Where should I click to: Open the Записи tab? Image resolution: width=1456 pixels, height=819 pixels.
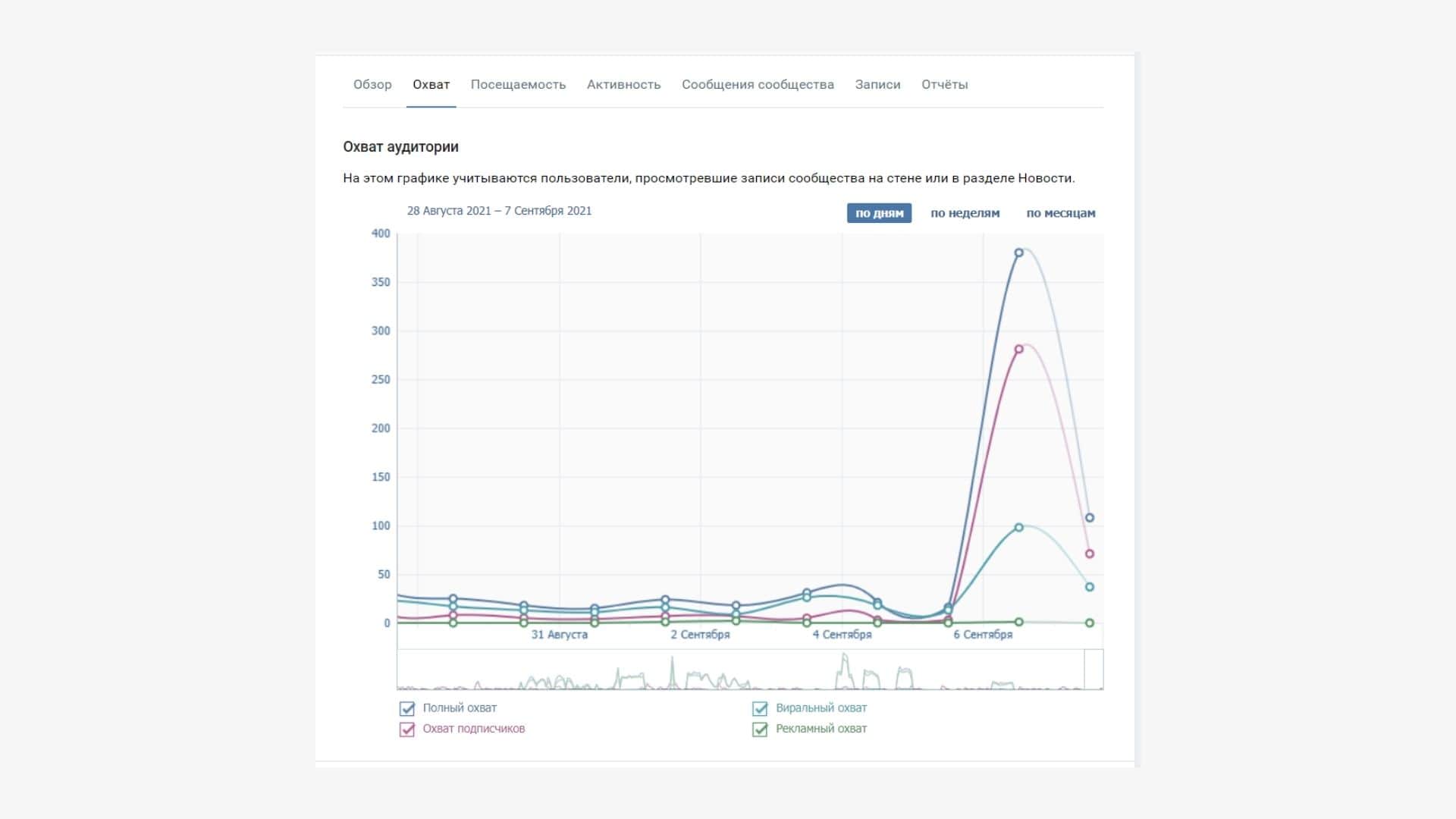click(x=877, y=84)
